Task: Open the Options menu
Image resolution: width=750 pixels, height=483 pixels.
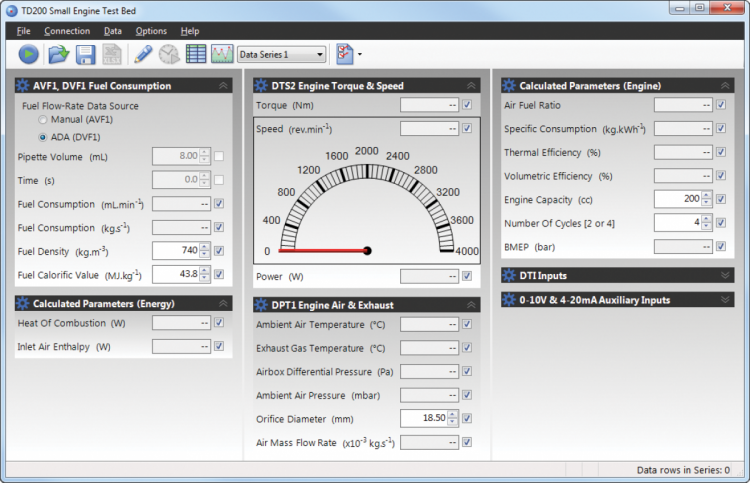Action: pos(151,31)
